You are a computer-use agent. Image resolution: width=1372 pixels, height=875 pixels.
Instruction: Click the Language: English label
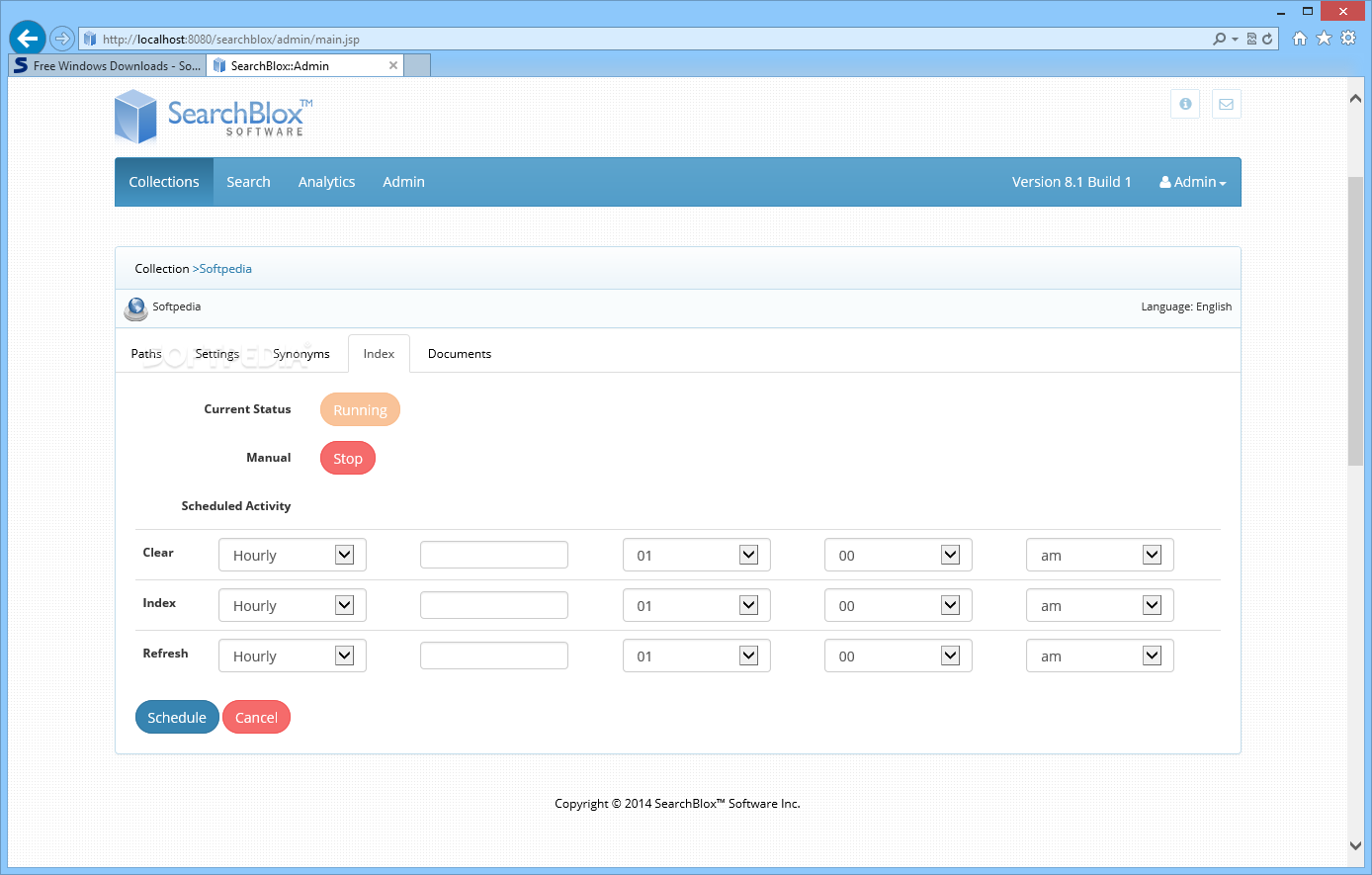(1186, 306)
